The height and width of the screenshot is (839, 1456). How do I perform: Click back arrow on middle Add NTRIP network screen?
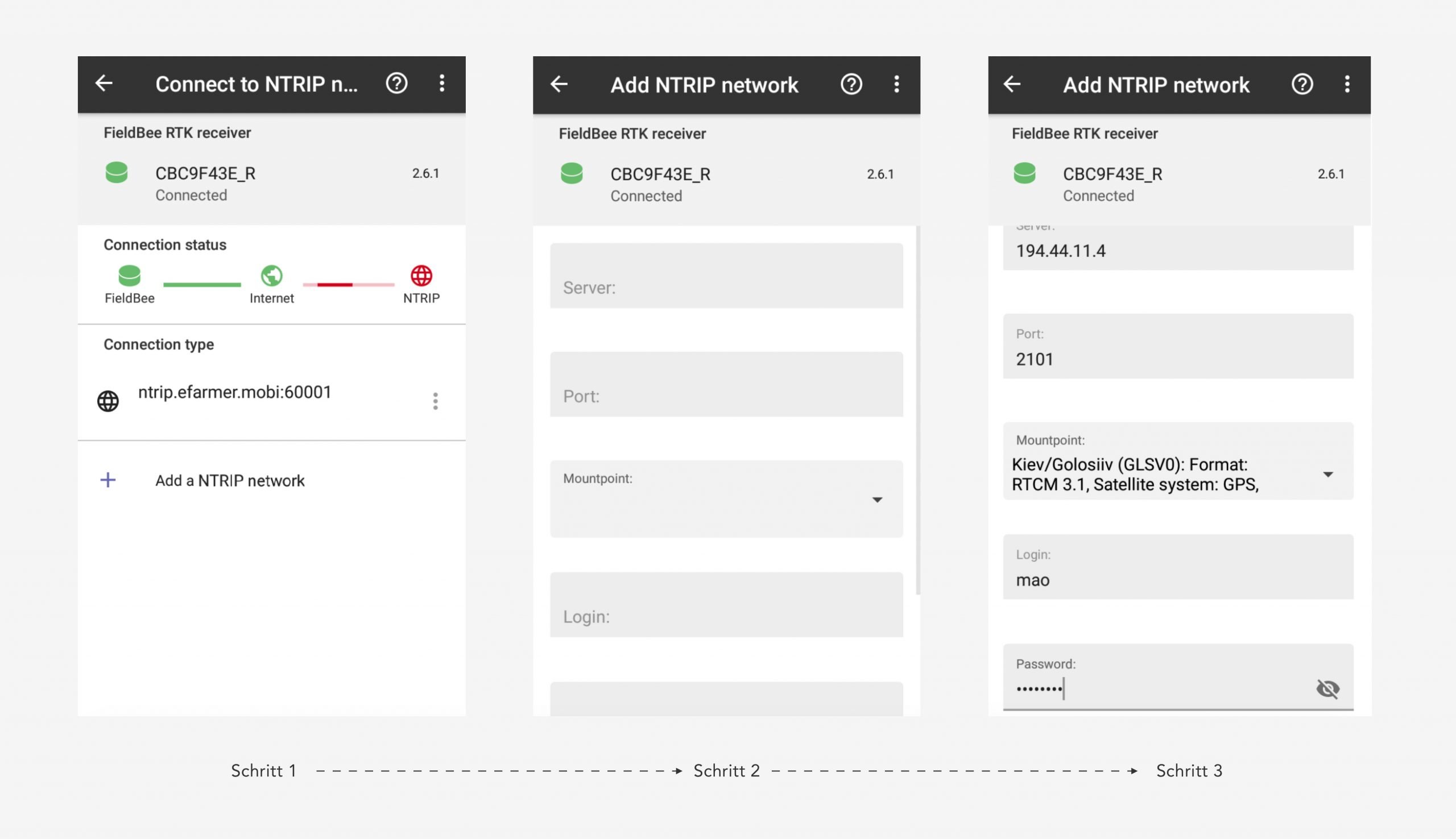coord(559,85)
